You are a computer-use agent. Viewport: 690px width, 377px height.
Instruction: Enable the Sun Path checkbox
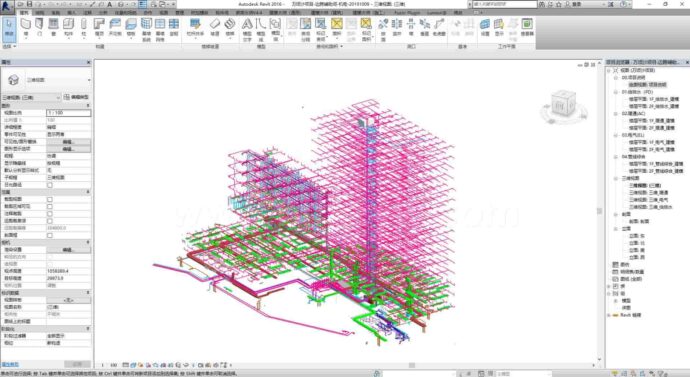(x=50, y=185)
